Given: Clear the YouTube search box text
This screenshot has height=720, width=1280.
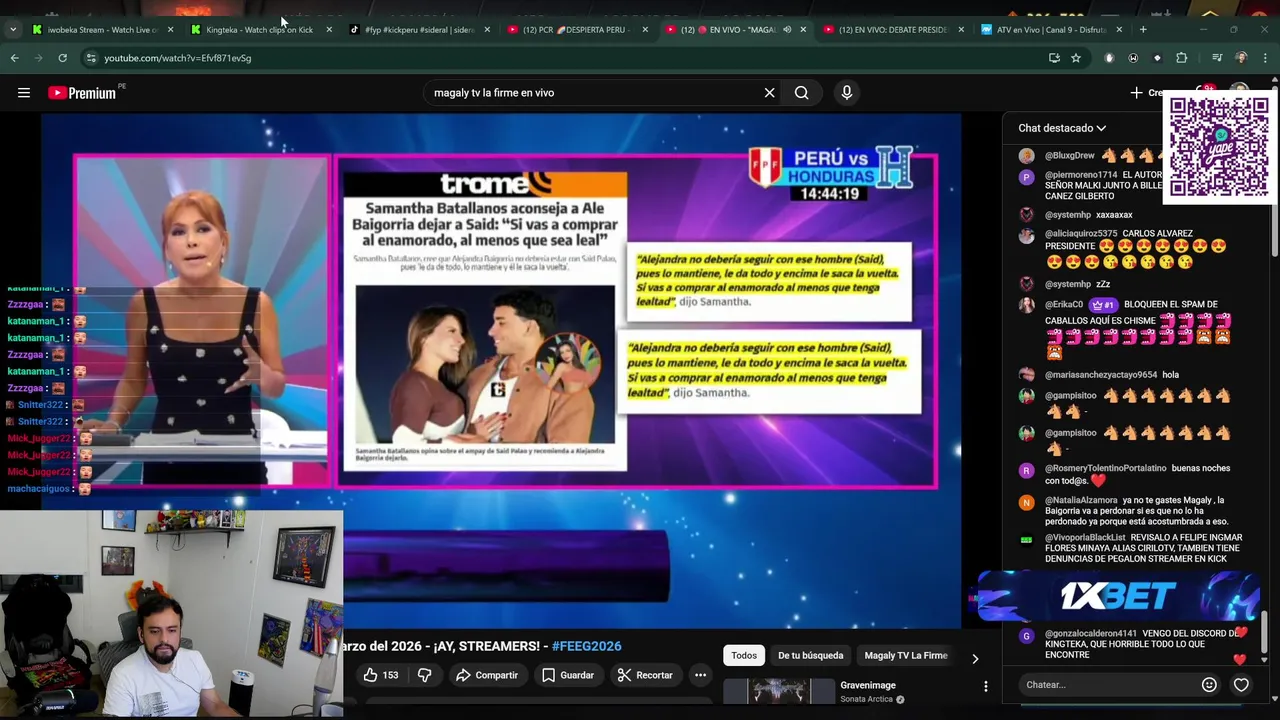Looking at the screenshot, I should tap(769, 93).
